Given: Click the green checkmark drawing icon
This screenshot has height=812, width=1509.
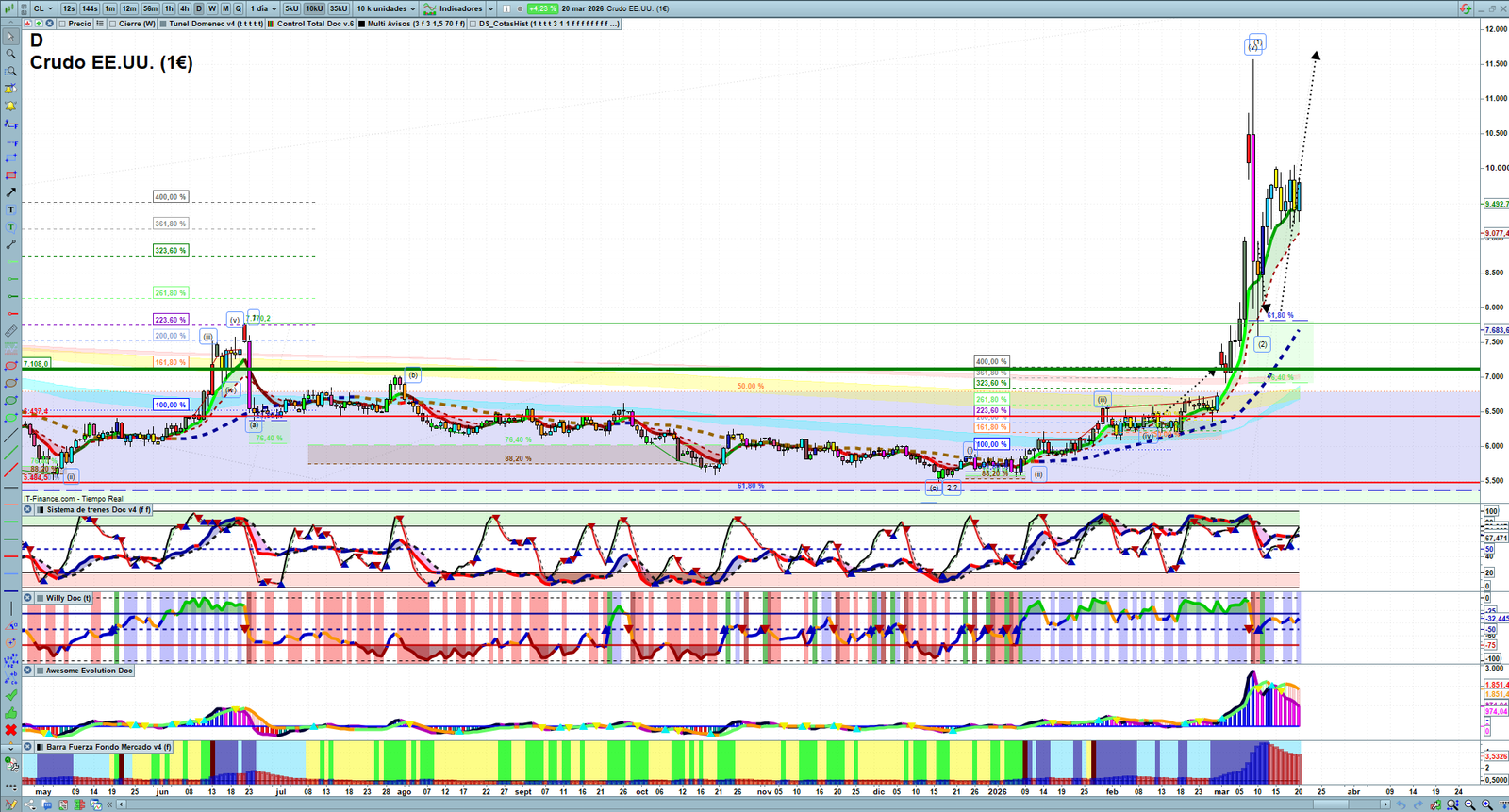Looking at the screenshot, I should [10, 695].
